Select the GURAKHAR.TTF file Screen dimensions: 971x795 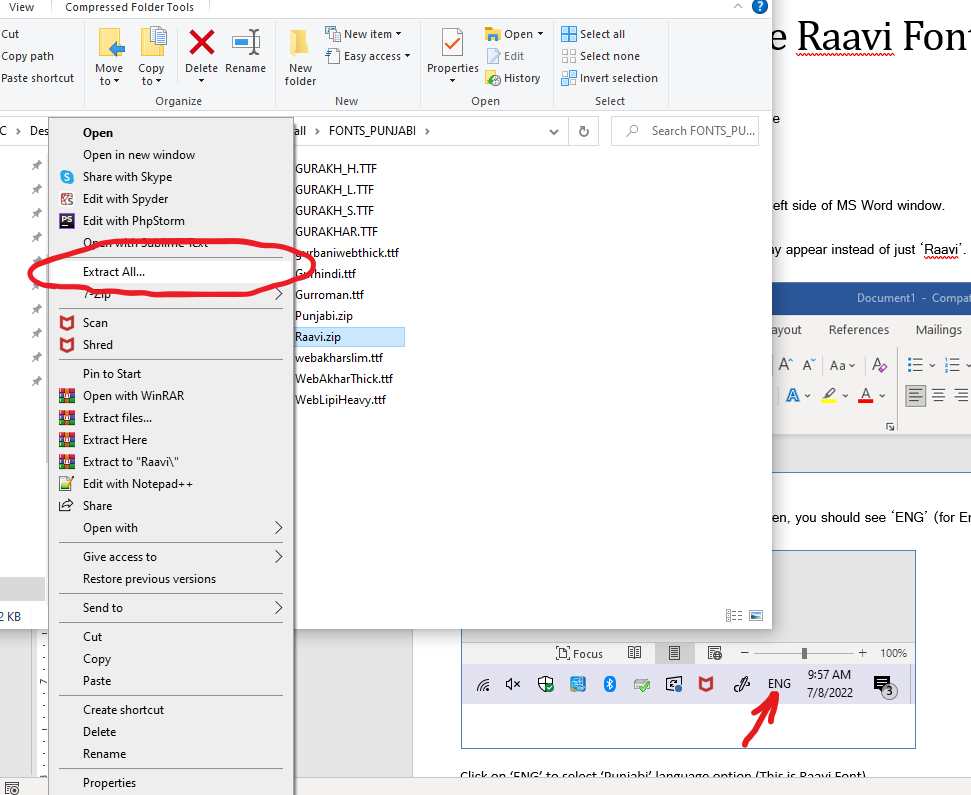[336, 232]
